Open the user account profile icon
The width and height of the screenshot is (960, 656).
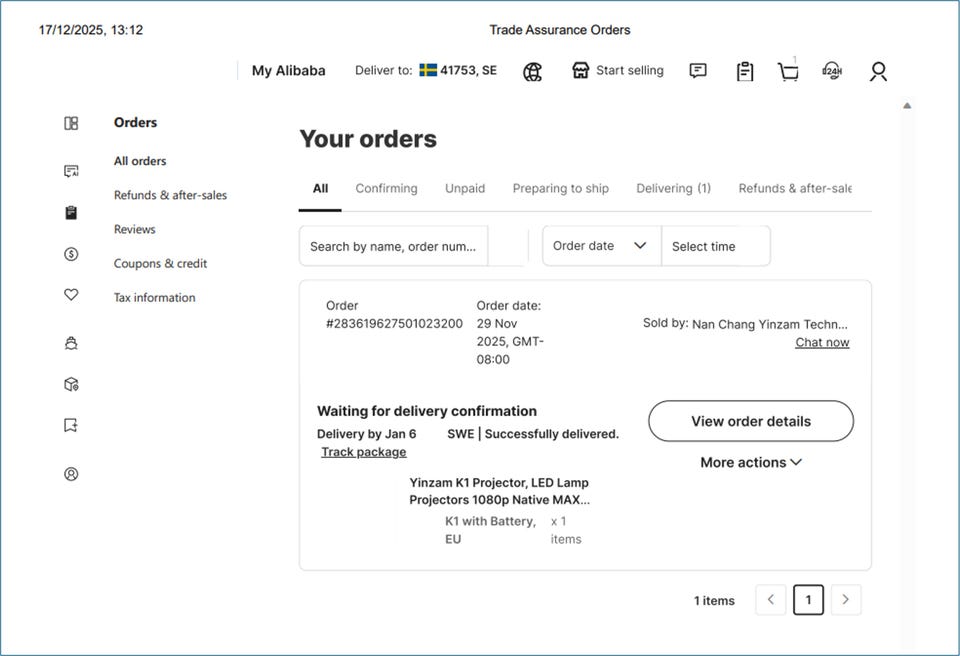(x=878, y=72)
